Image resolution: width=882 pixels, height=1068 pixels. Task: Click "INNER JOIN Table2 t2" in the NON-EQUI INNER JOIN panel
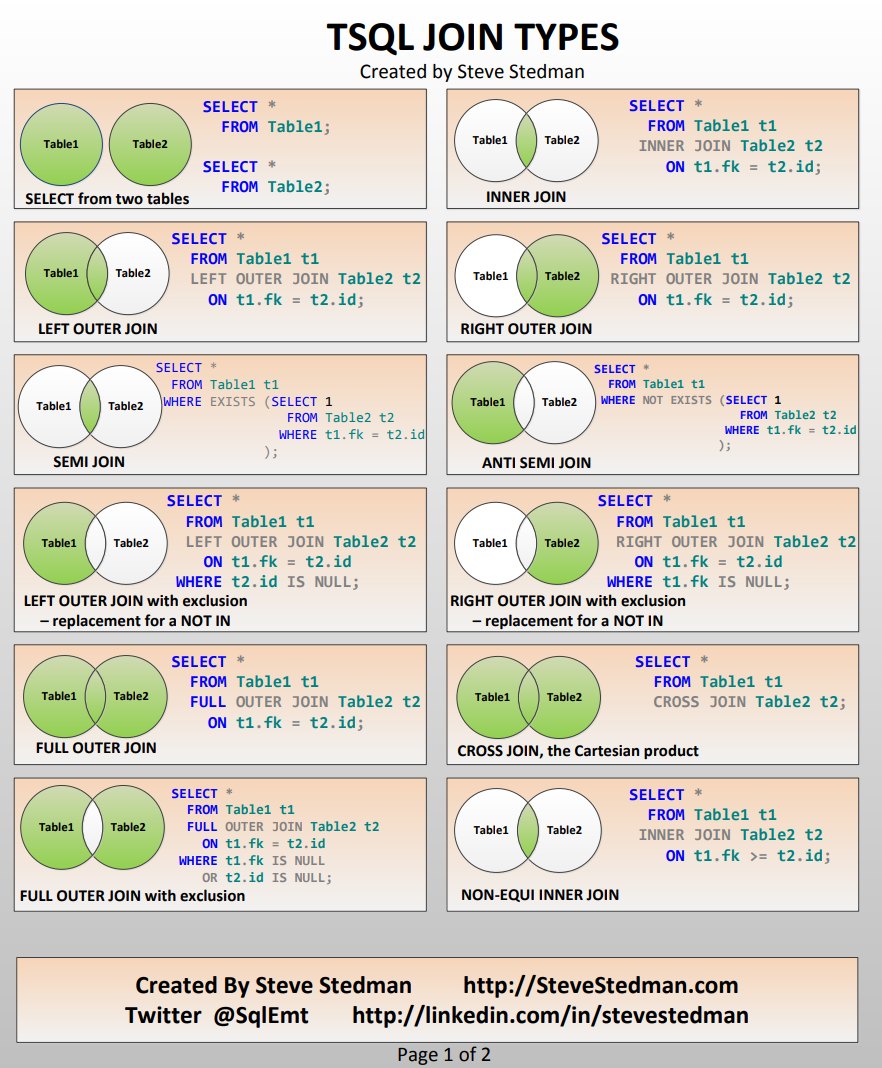730,835
